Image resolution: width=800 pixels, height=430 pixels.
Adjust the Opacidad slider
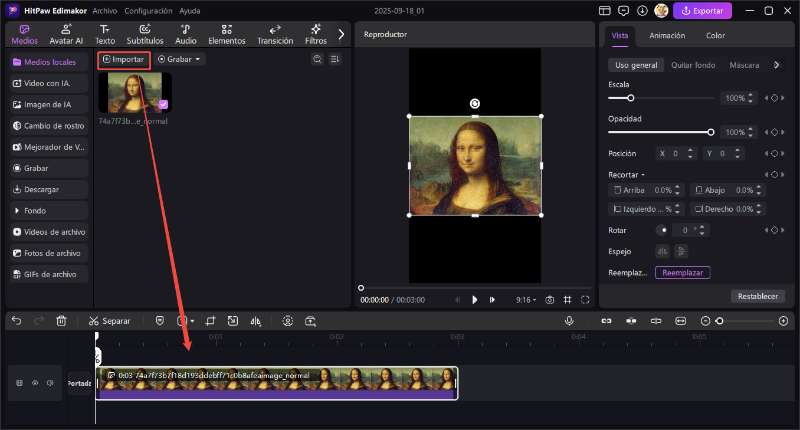coord(661,132)
